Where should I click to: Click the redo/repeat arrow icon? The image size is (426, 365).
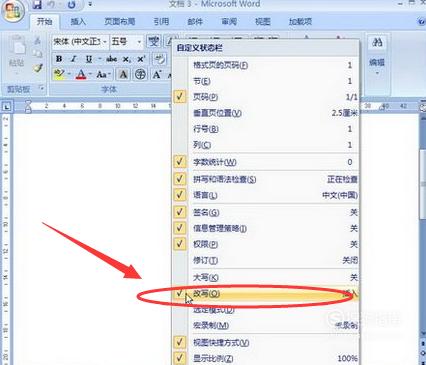click(72, 5)
